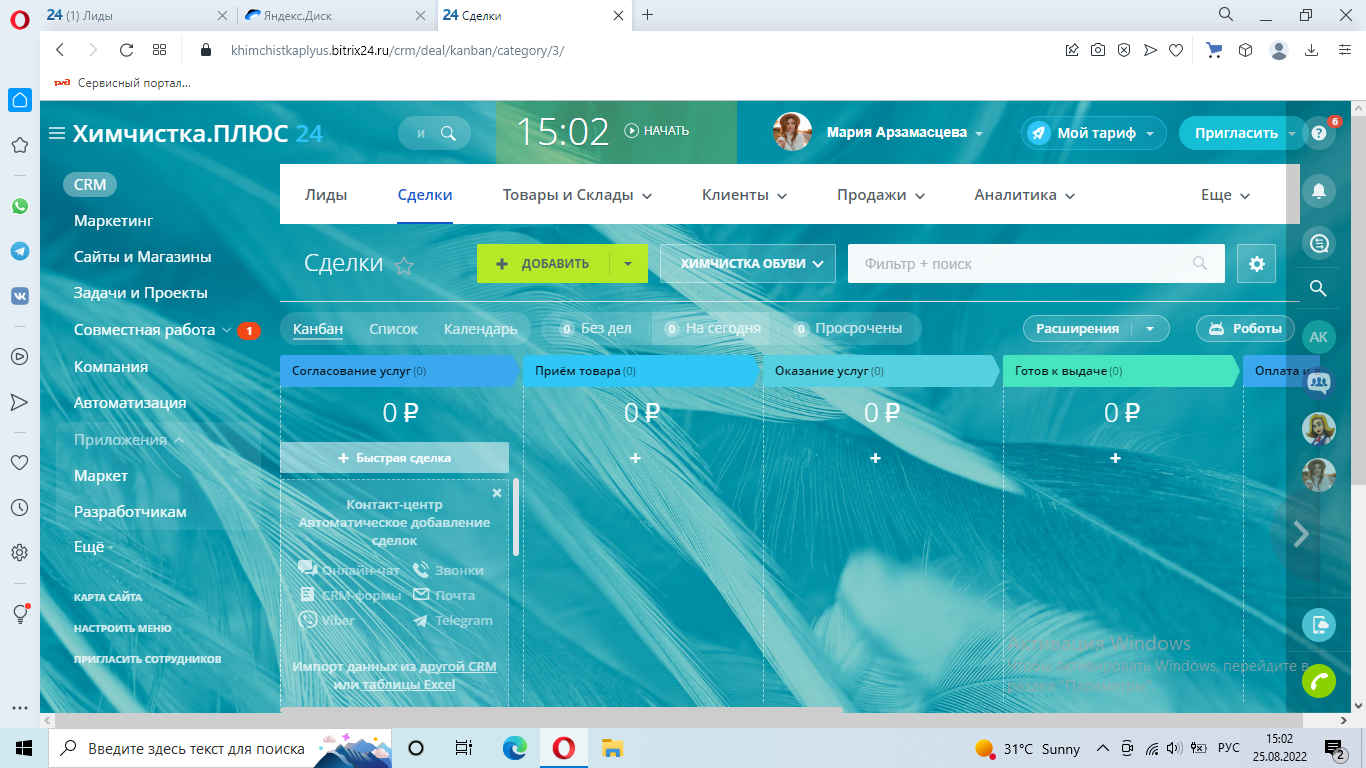The width and height of the screenshot is (1366, 768).
Task: Select the Сделки tab
Action: tap(425, 196)
